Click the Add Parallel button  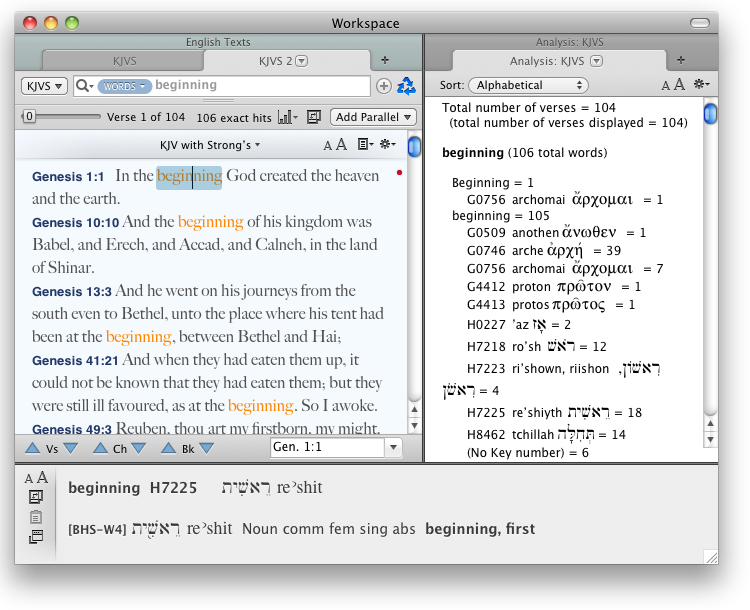[373, 117]
